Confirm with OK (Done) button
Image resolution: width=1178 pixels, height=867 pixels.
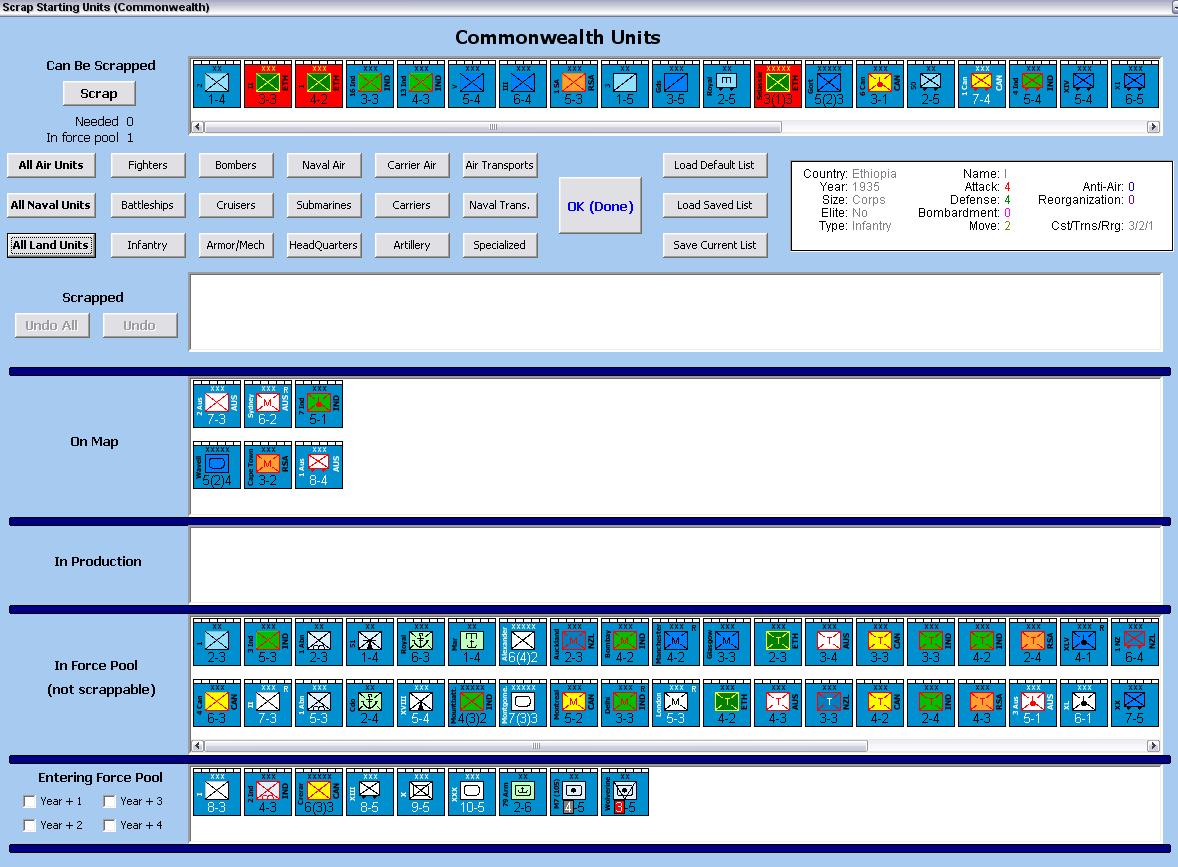[x=600, y=206]
